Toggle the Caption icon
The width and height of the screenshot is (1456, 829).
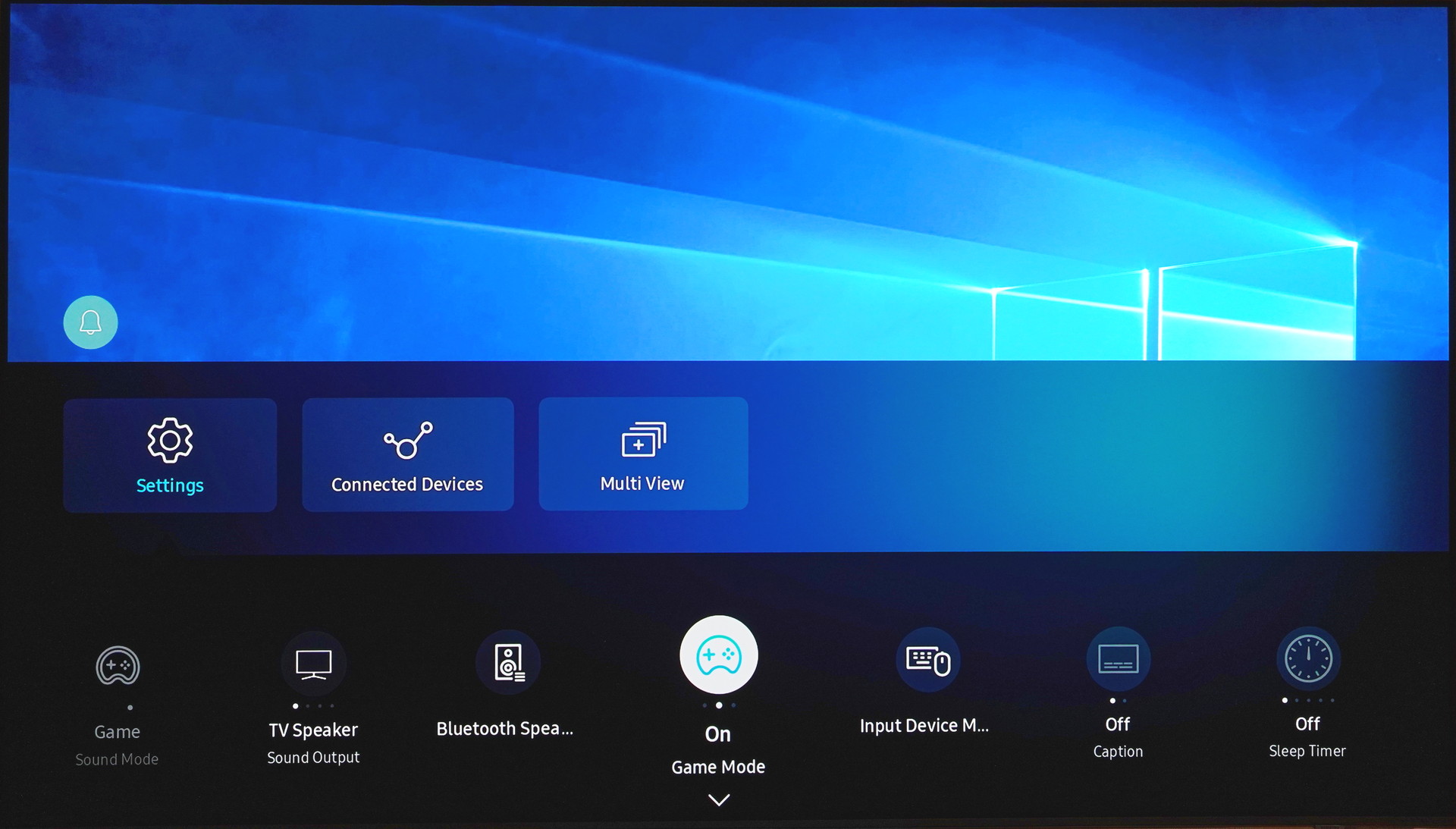1118,659
